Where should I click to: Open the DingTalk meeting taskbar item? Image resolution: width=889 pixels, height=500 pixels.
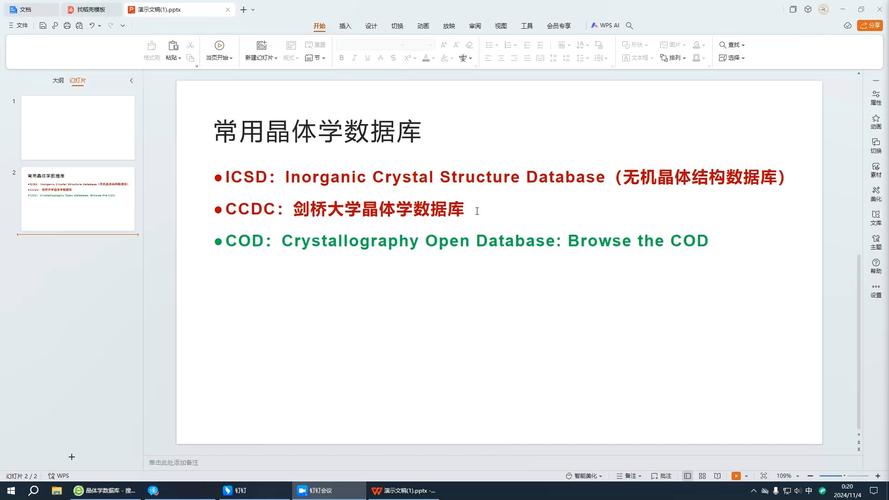[x=329, y=491]
